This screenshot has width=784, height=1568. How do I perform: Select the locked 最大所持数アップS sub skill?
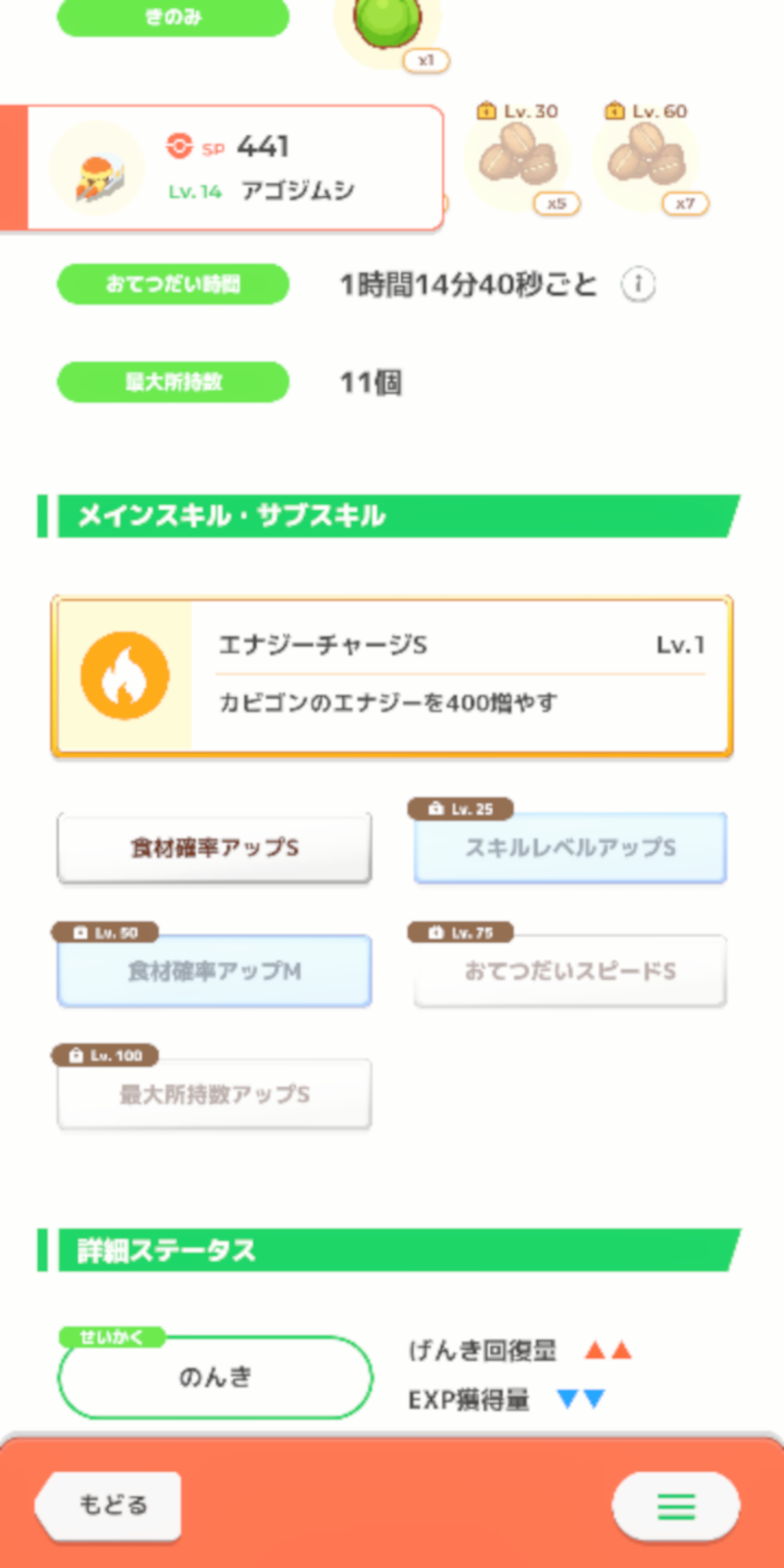pyautogui.click(x=214, y=1094)
